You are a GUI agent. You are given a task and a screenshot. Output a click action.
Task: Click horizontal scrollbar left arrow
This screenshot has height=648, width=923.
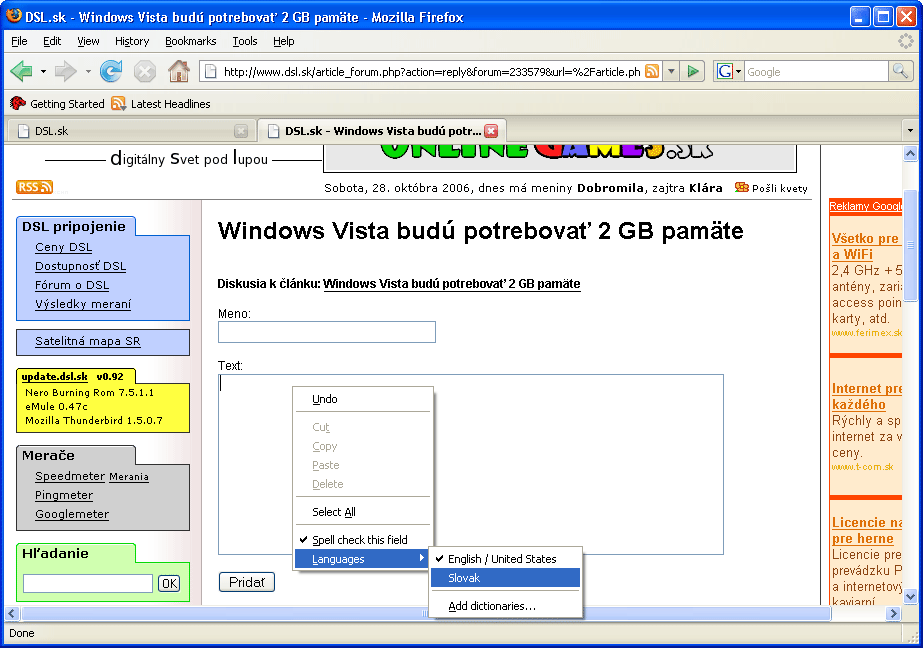(x=11, y=613)
